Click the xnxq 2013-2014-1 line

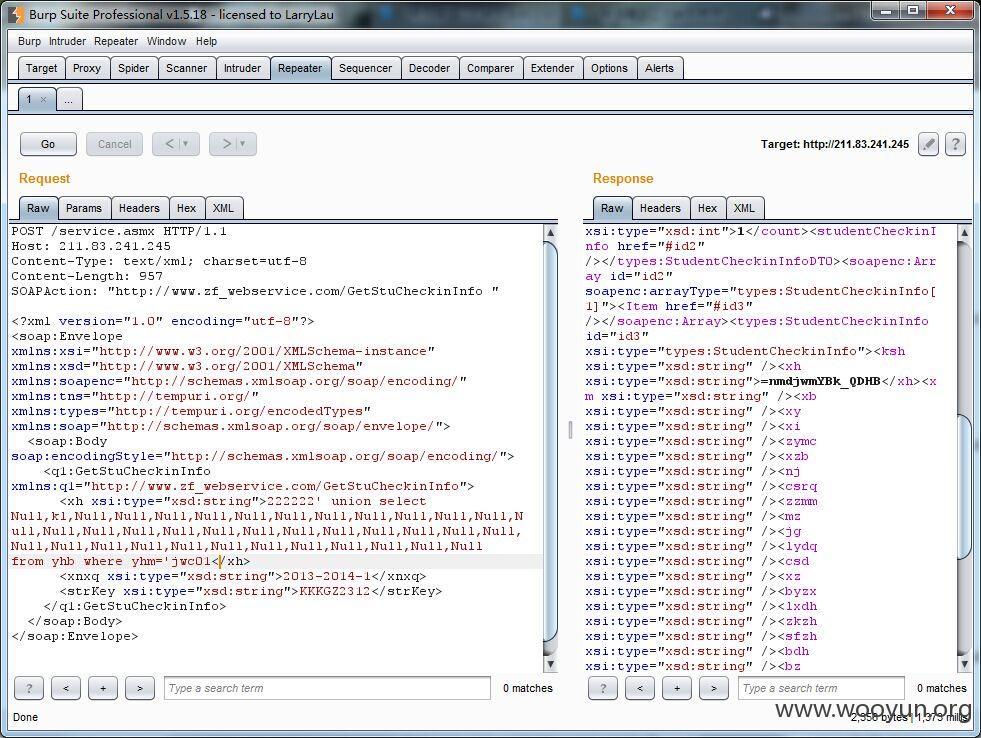click(243, 577)
